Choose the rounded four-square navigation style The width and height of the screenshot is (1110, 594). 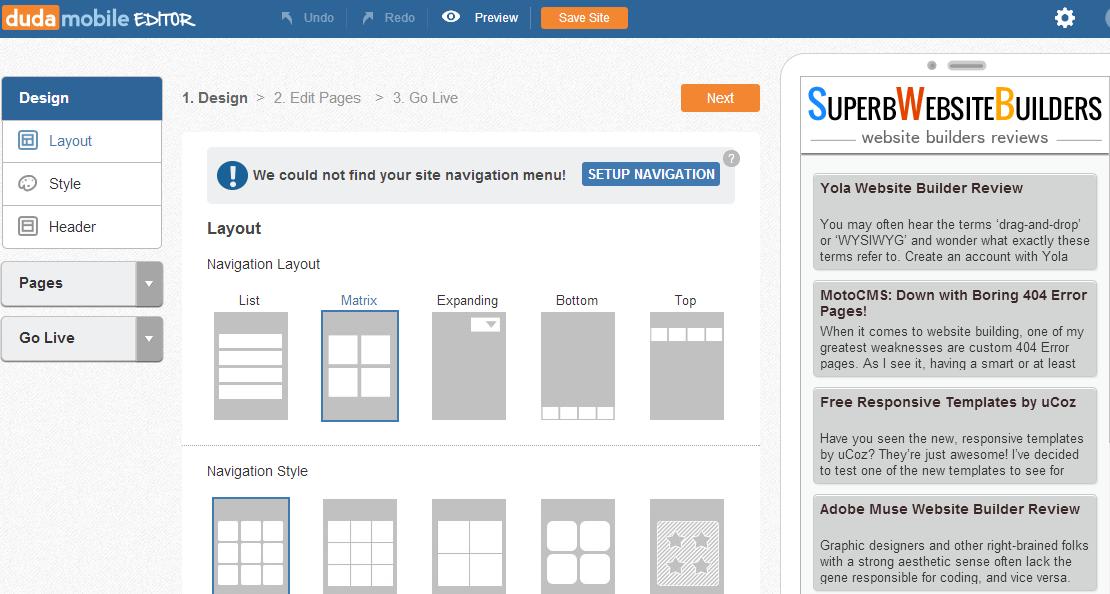[578, 547]
